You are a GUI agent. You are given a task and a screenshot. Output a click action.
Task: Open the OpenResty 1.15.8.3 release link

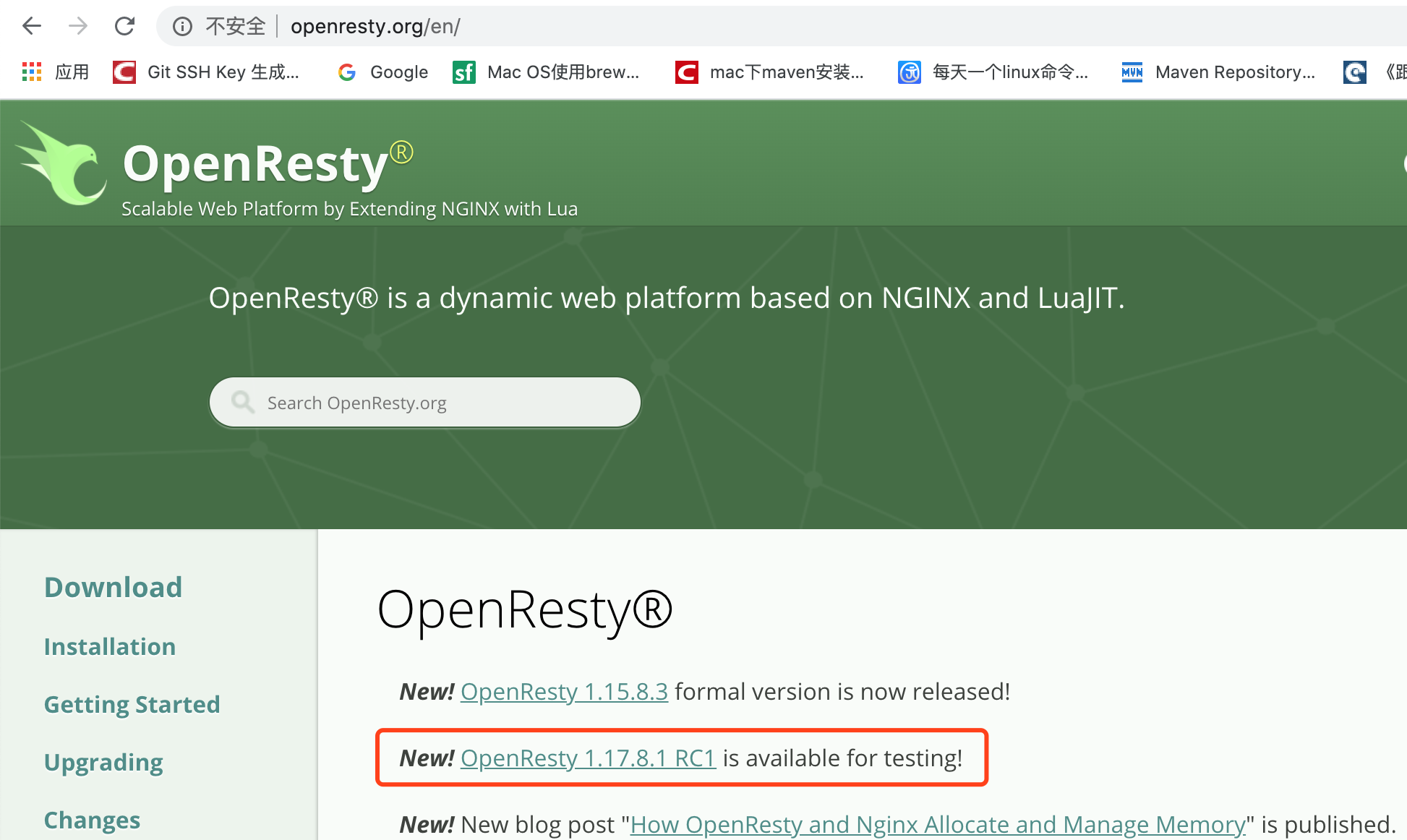coord(564,692)
